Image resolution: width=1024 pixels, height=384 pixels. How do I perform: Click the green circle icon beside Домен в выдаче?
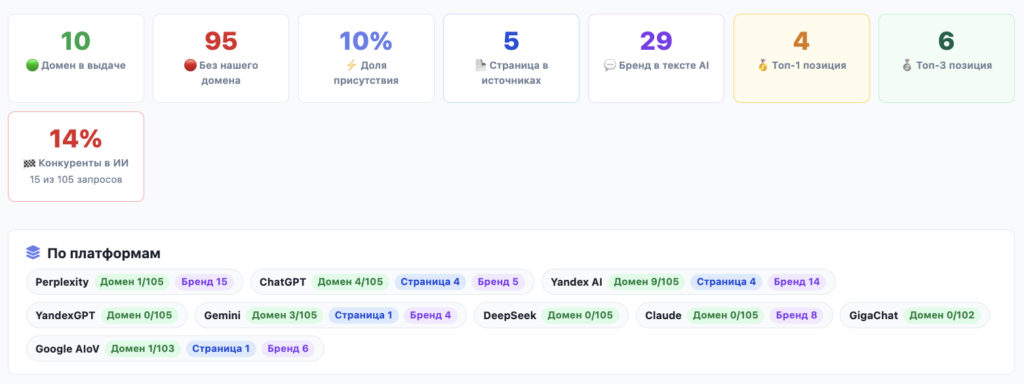(33, 65)
